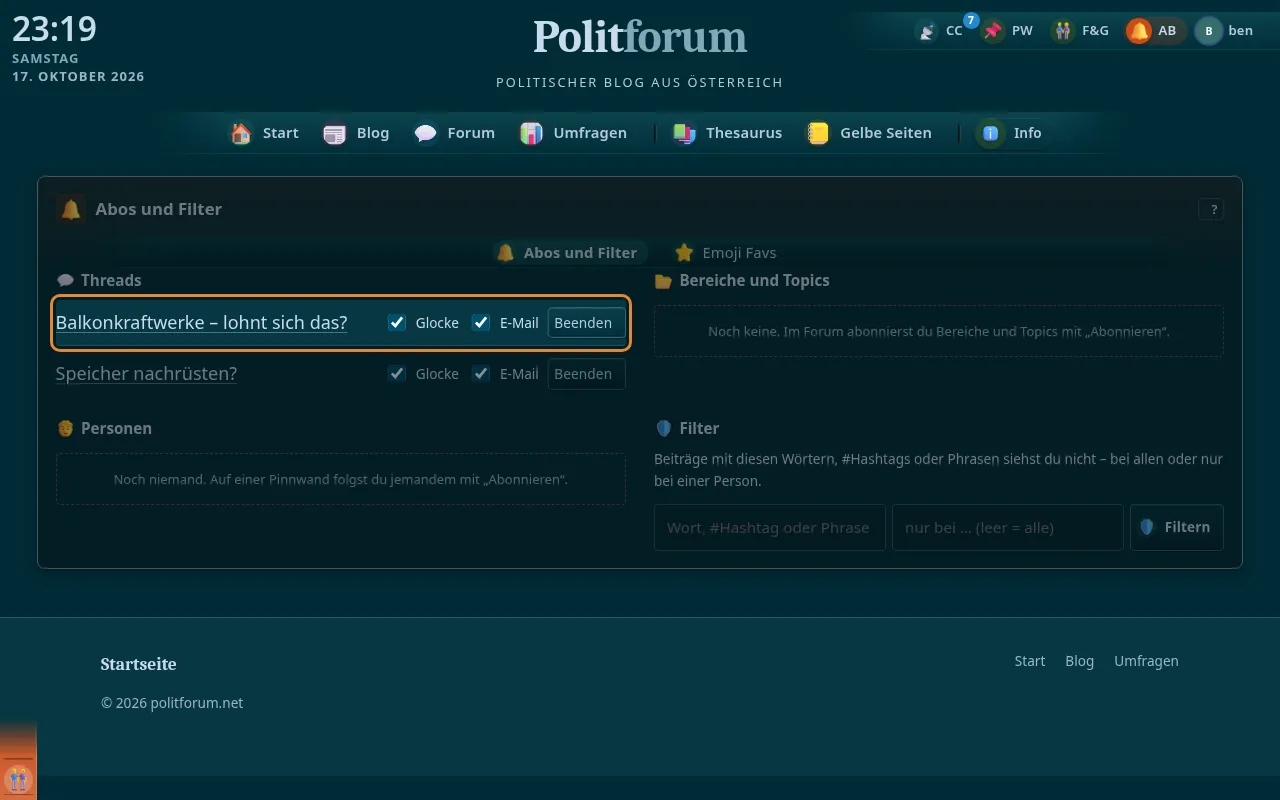Click the orange widget at bottom-left corner
This screenshot has height=800, width=1280.
point(18,778)
